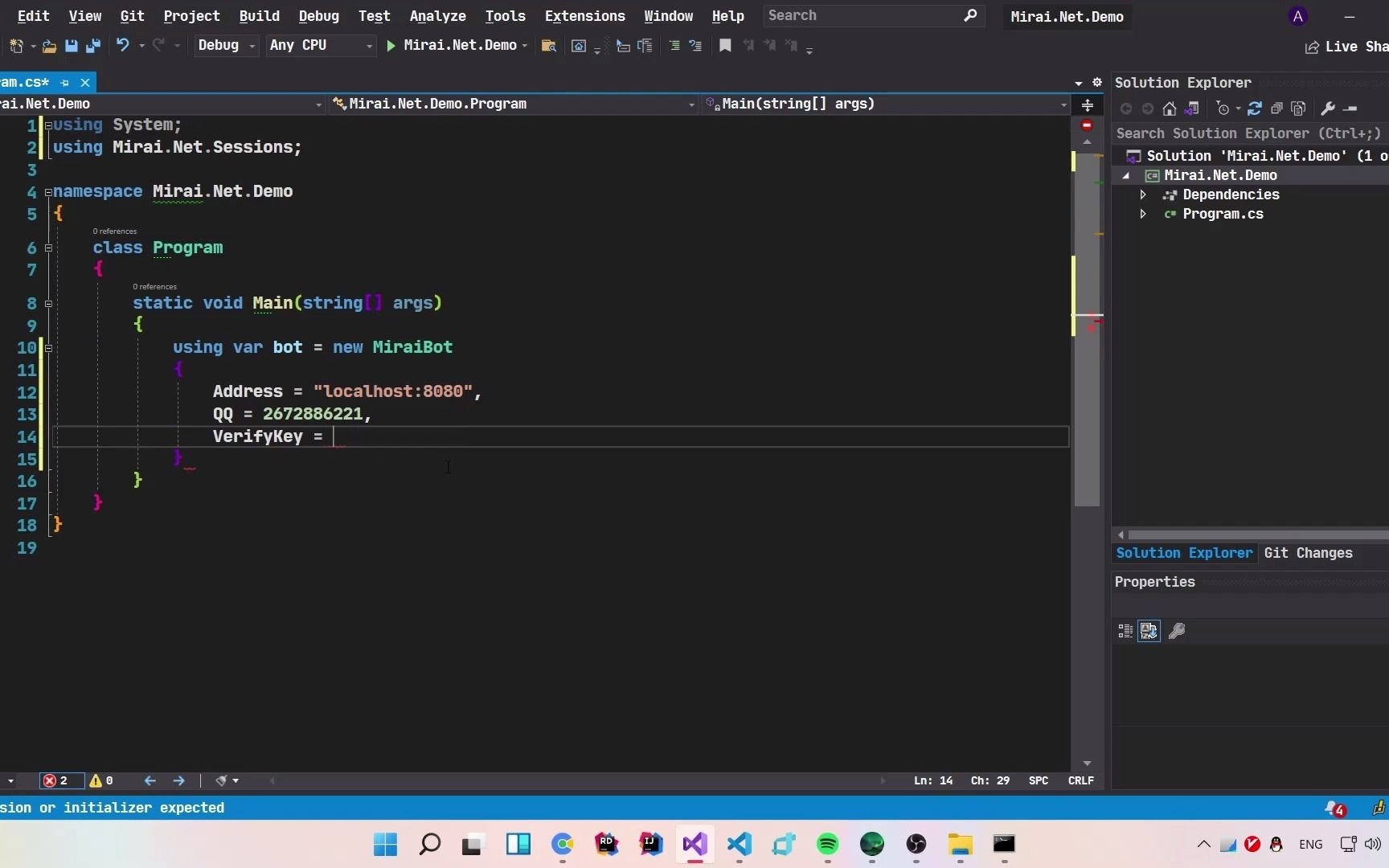This screenshot has width=1389, height=868.
Task: Open the Mirai.Net.Demo.Program type dropdown
Action: click(x=514, y=104)
